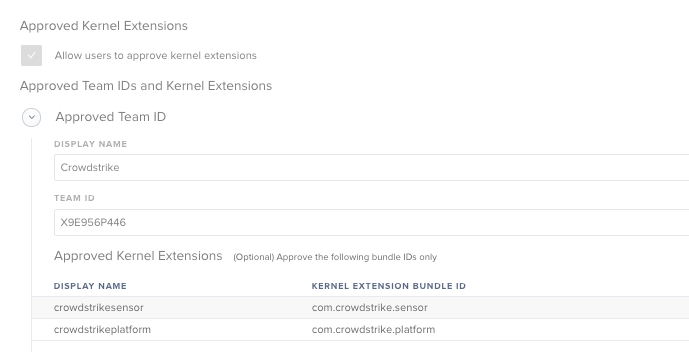Click the empty table area below crowdstrikeplatform row
This screenshot has width=689, height=360.
tap(360, 346)
